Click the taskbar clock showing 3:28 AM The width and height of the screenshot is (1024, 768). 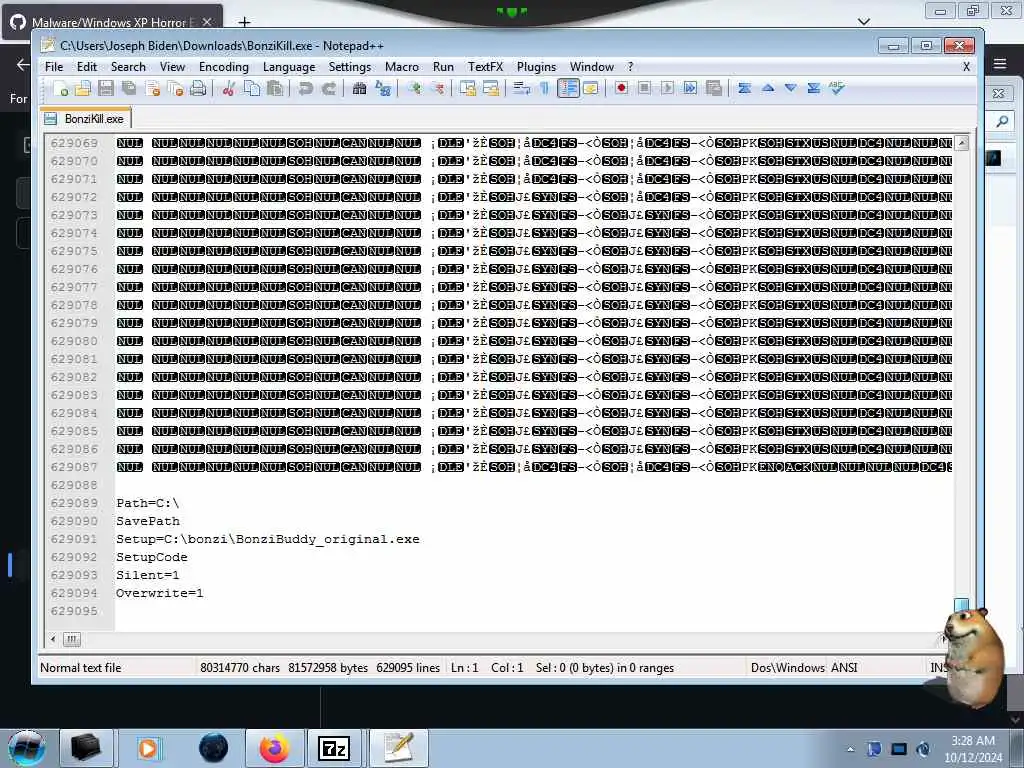click(973, 749)
